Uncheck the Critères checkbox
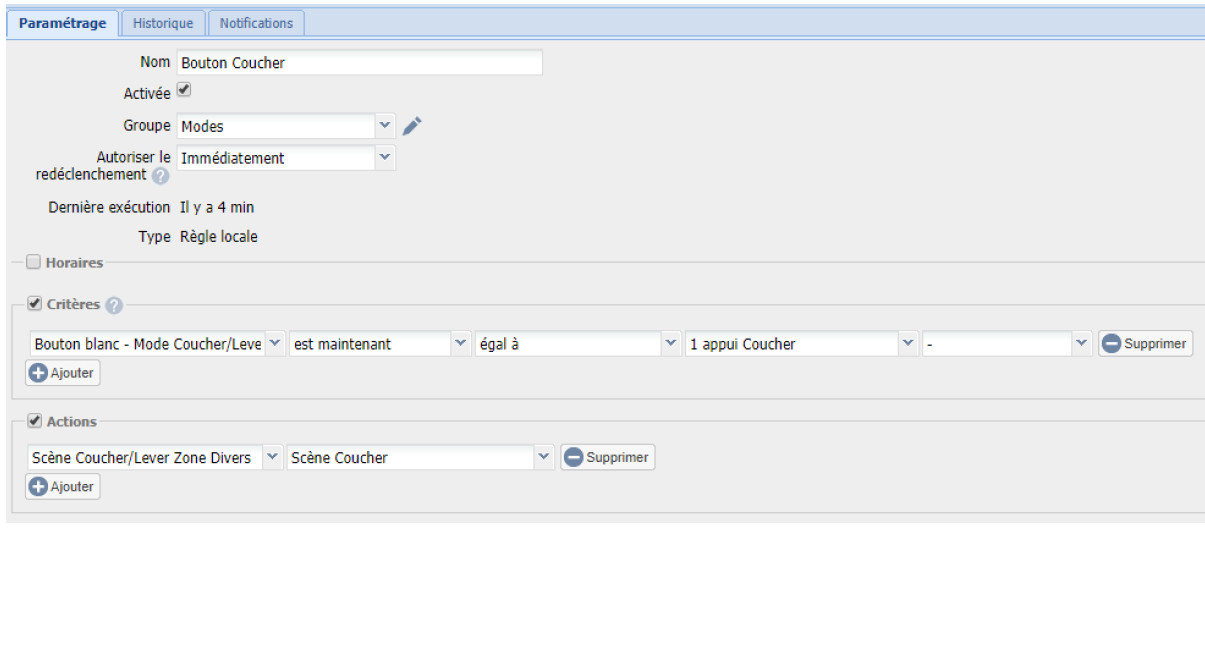Image resolution: width=1205 pixels, height=648 pixels. pyautogui.click(x=35, y=304)
